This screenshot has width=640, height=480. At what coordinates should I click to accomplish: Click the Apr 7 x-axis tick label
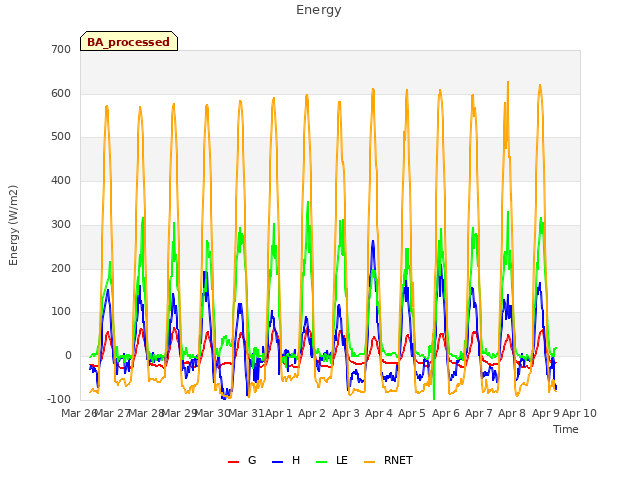(479, 413)
